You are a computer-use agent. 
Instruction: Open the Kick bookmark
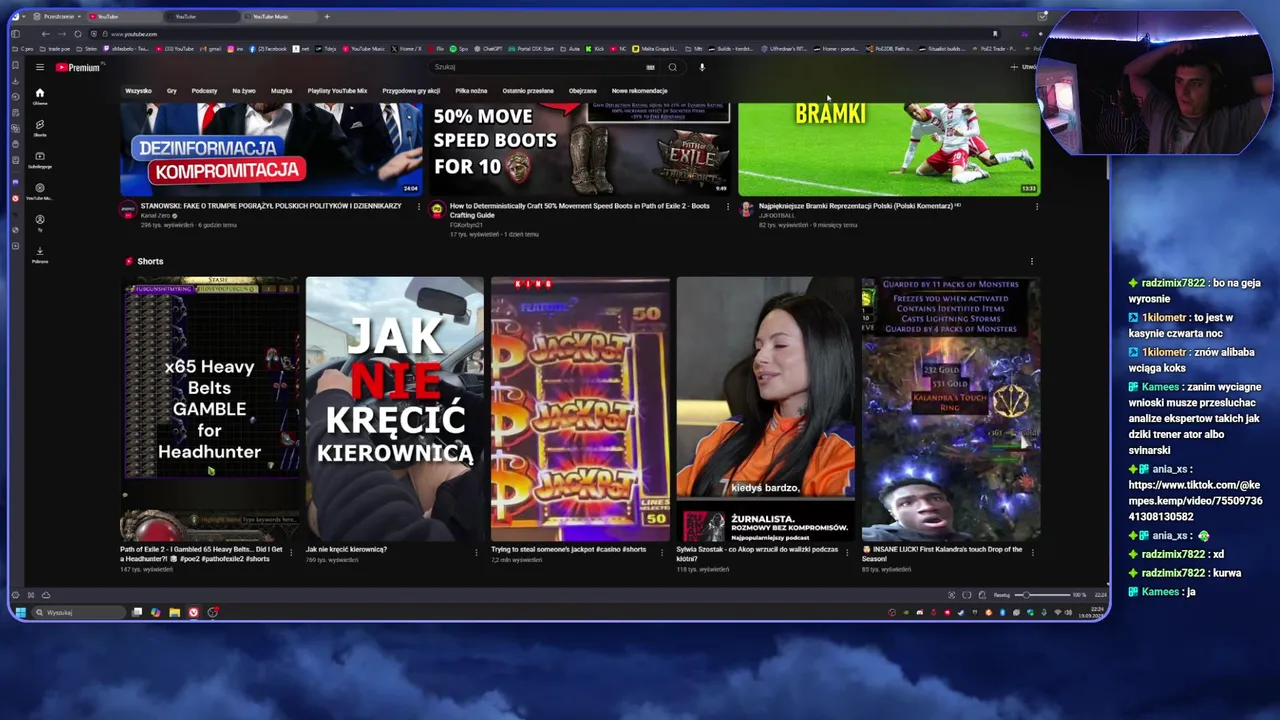pos(597,49)
